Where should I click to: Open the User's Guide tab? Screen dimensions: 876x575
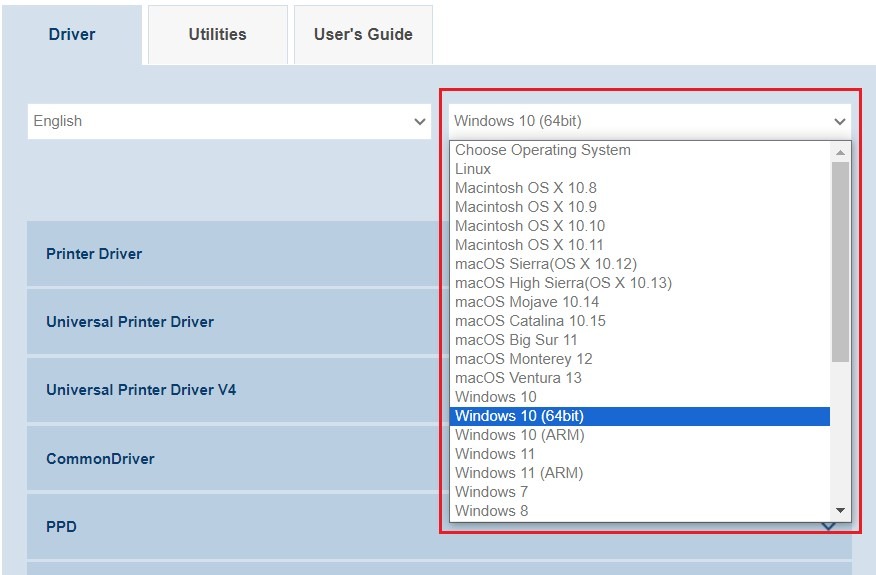[363, 35]
